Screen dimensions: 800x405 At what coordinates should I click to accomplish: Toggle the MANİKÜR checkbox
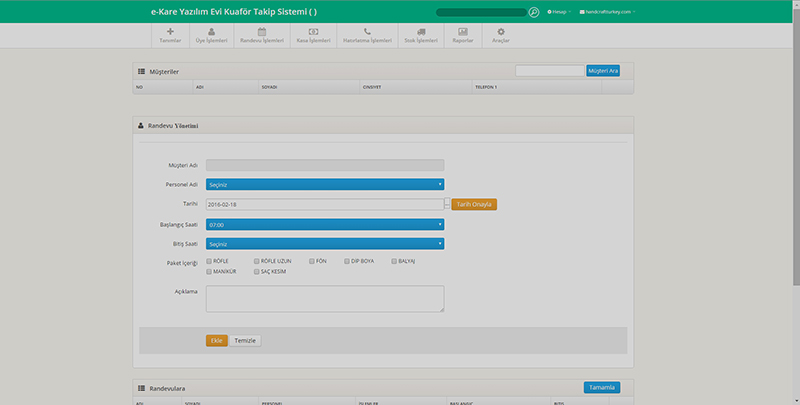click(209, 272)
